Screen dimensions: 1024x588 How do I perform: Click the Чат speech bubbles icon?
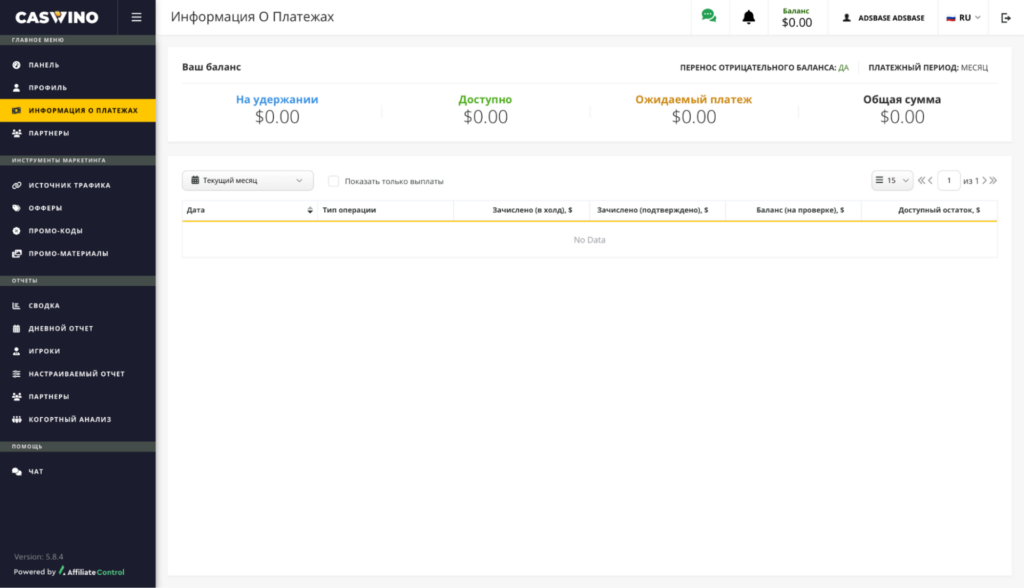coord(16,472)
